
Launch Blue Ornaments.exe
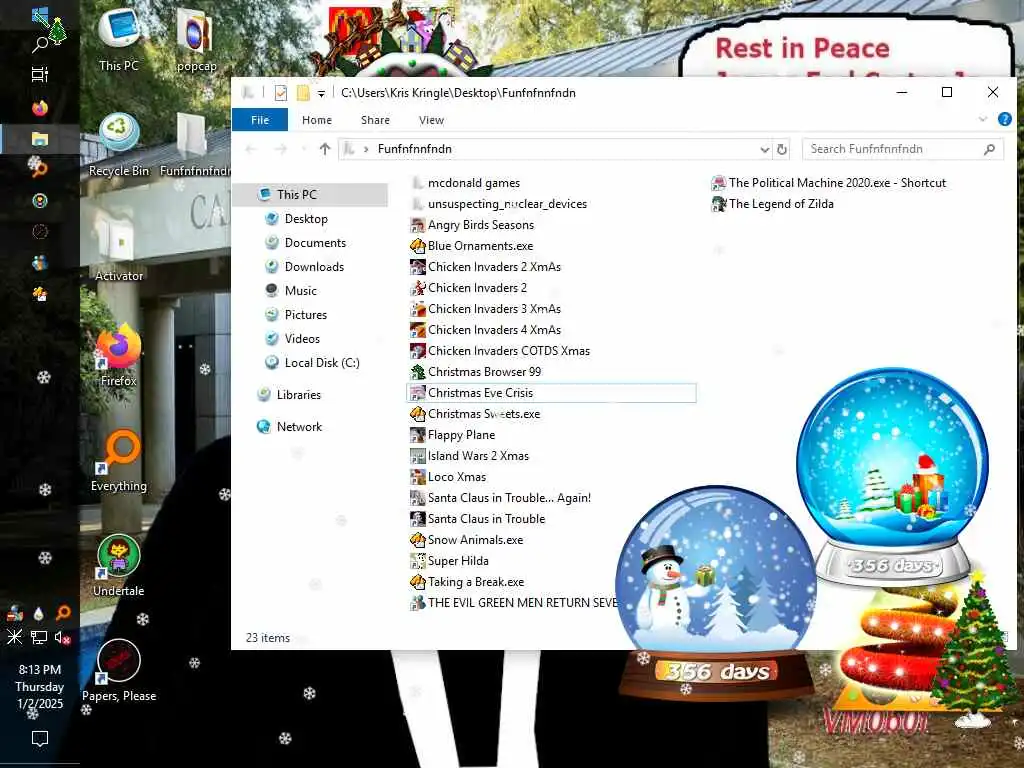pos(472,246)
